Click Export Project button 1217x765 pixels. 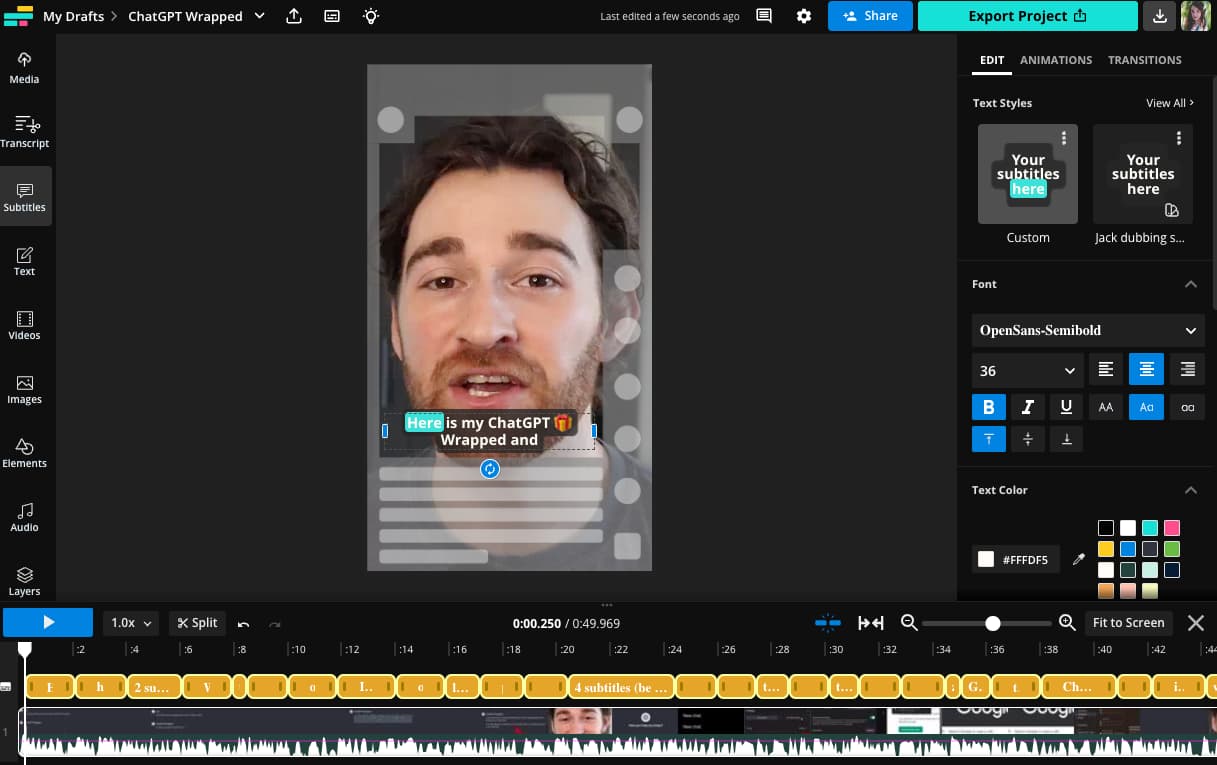point(1028,16)
